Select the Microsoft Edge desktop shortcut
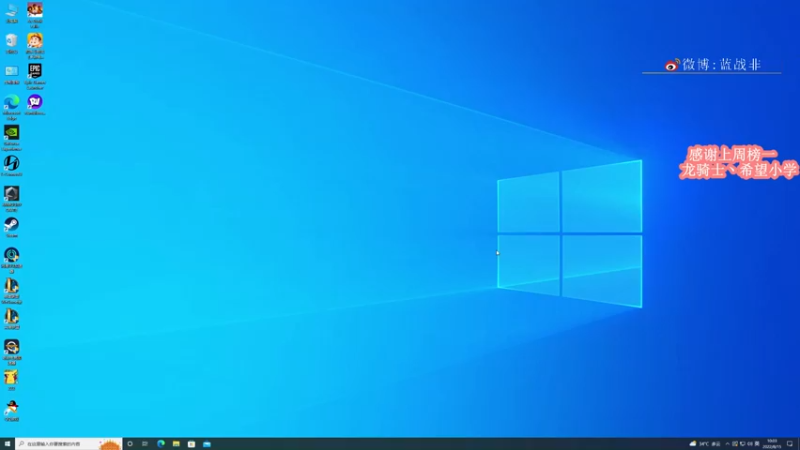The width and height of the screenshot is (800, 450). (11, 107)
